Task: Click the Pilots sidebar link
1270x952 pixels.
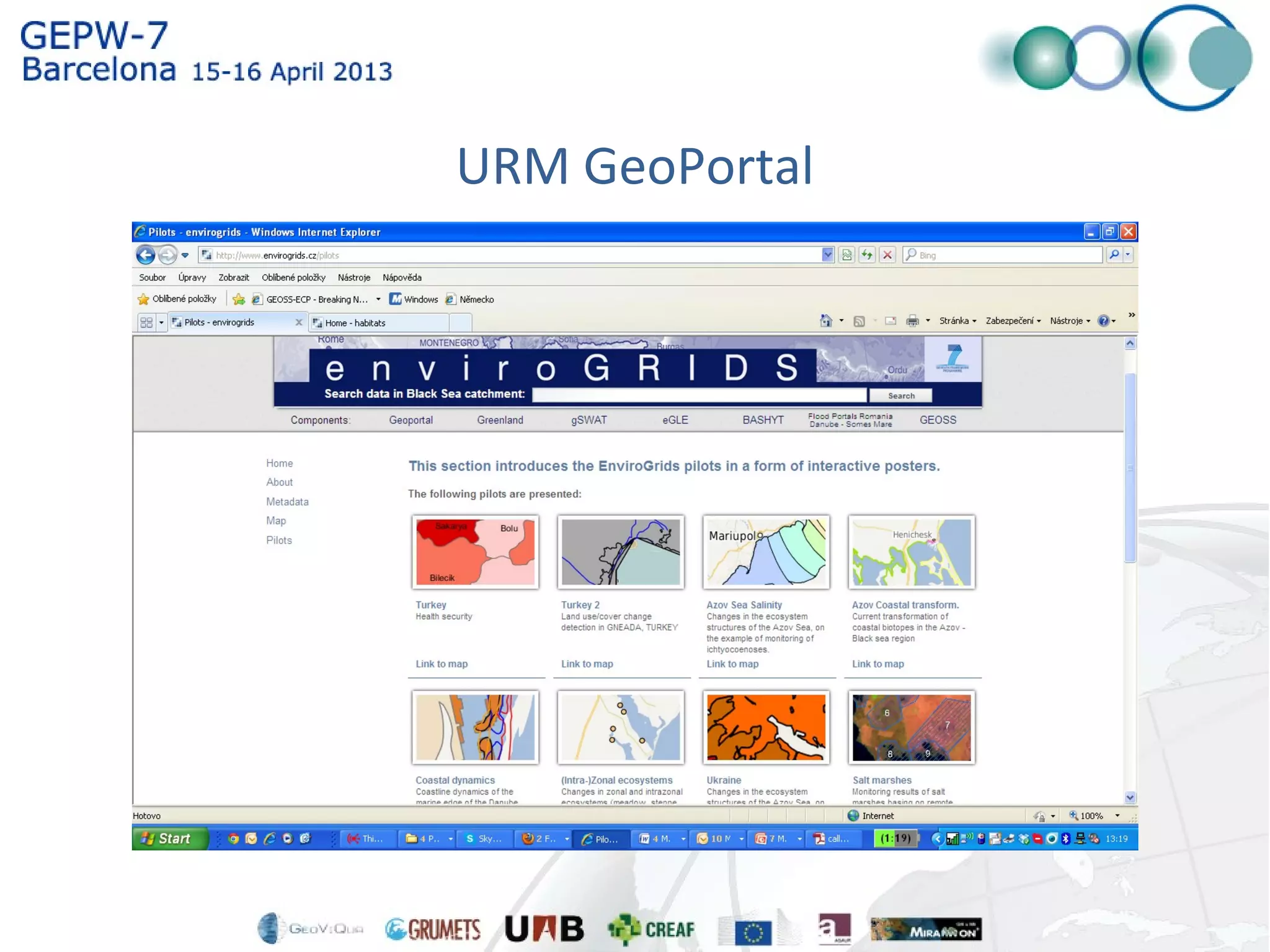Action: click(x=278, y=540)
